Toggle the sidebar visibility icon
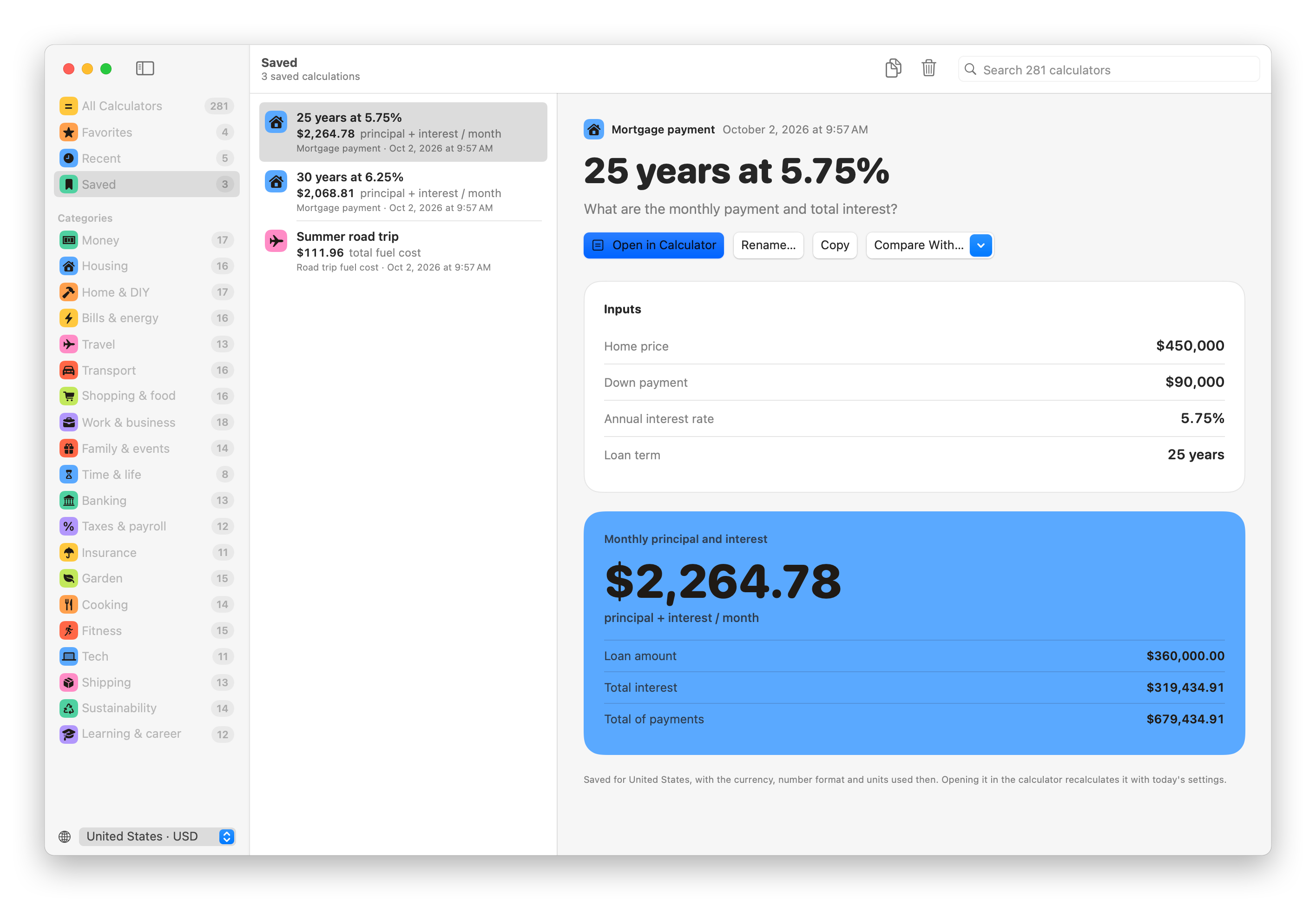Image resolution: width=1316 pixels, height=900 pixels. tap(145, 68)
